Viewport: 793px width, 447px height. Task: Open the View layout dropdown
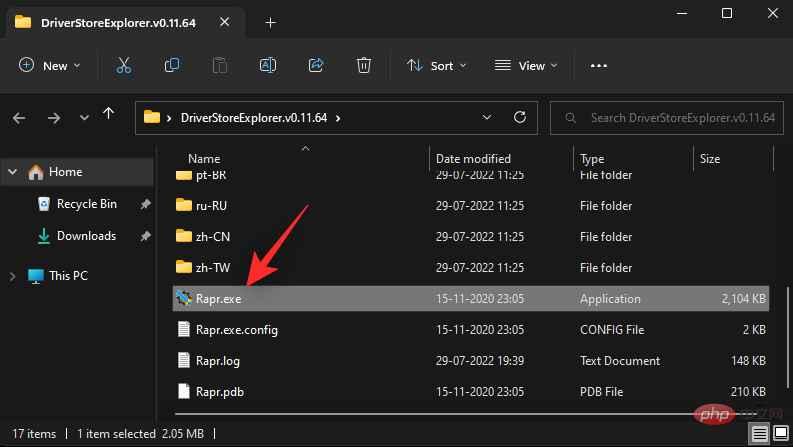pos(526,66)
